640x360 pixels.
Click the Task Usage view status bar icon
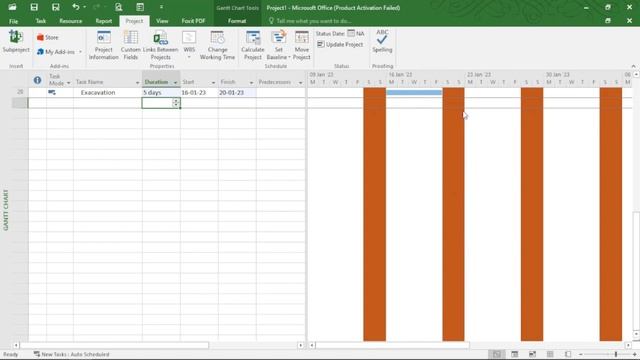(514, 354)
